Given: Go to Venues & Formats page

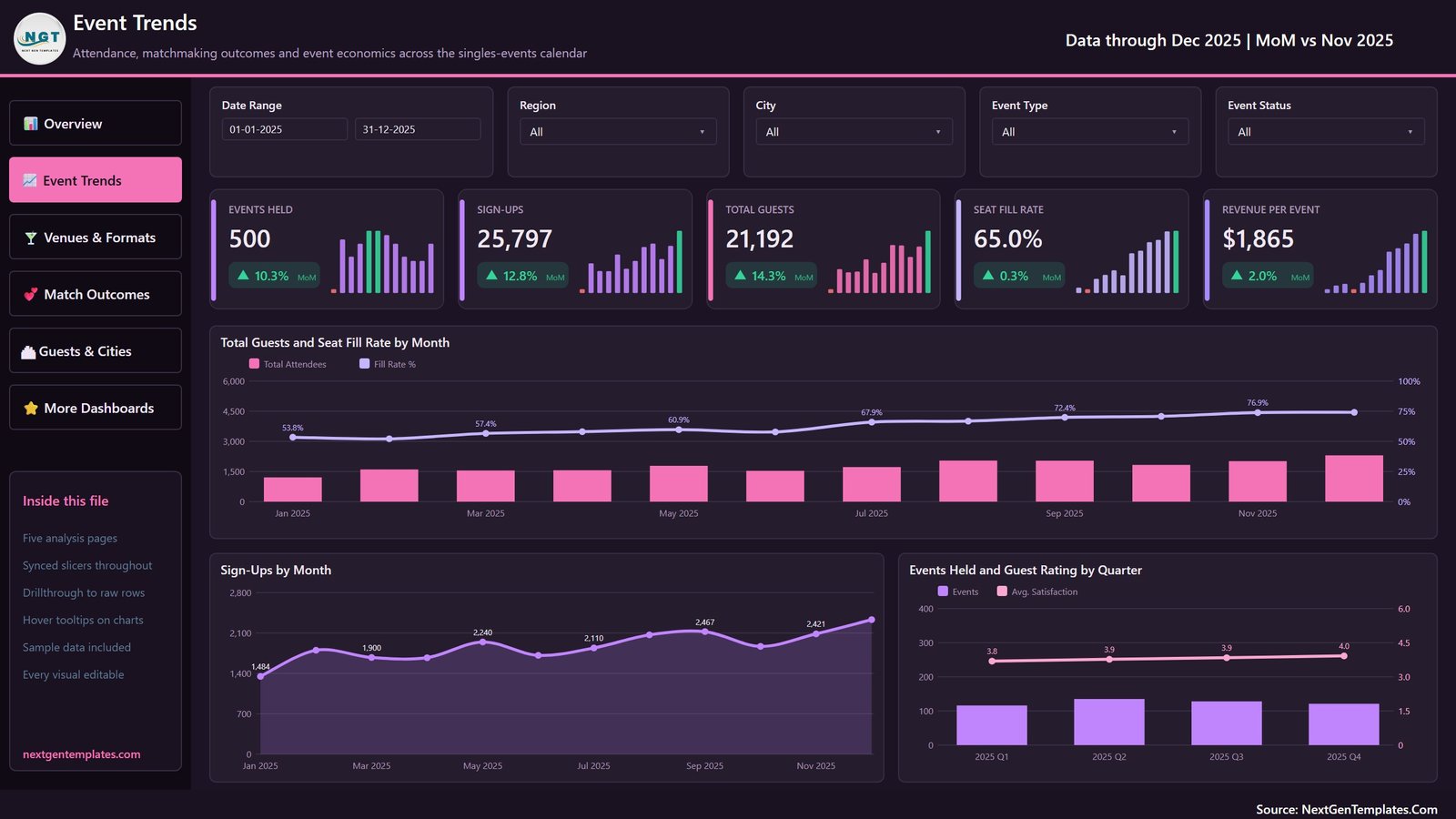Looking at the screenshot, I should coord(96,237).
